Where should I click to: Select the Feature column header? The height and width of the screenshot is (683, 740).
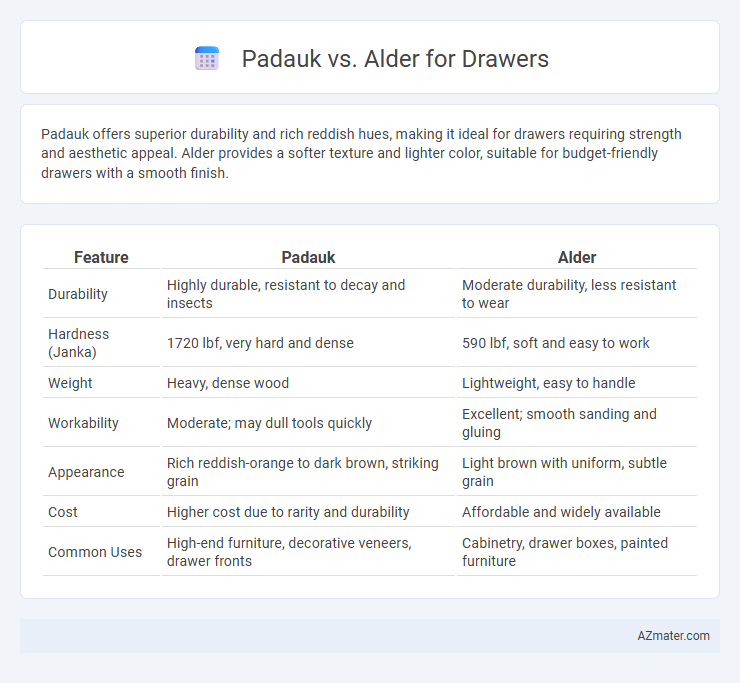(x=101, y=257)
